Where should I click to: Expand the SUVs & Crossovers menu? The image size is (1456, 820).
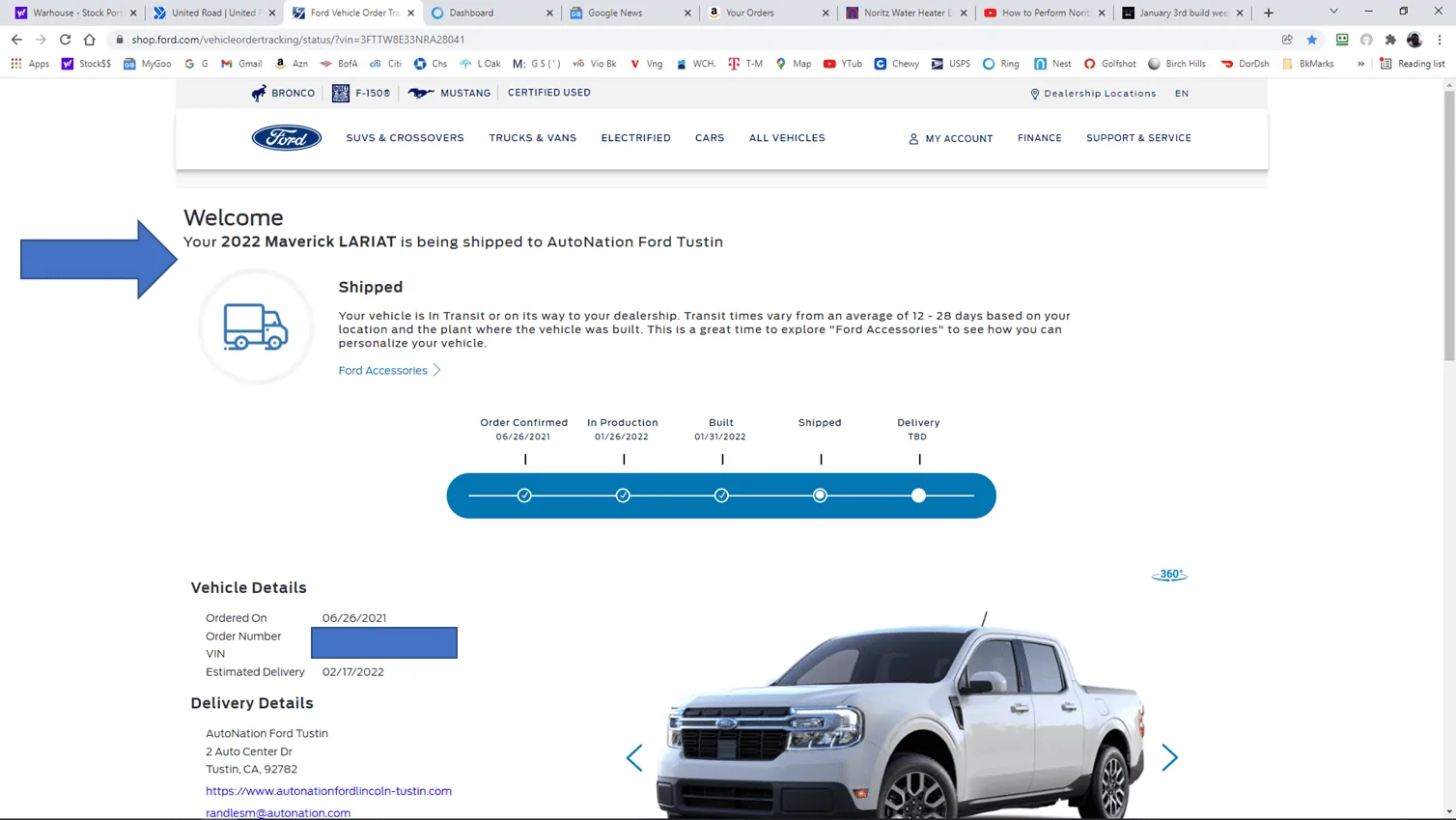tap(406, 138)
